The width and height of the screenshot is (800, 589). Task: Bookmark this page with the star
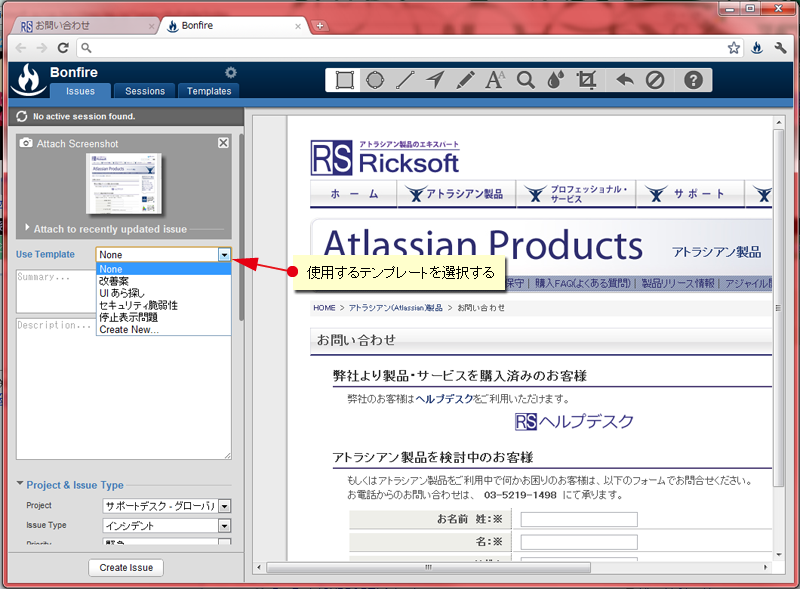coord(734,48)
